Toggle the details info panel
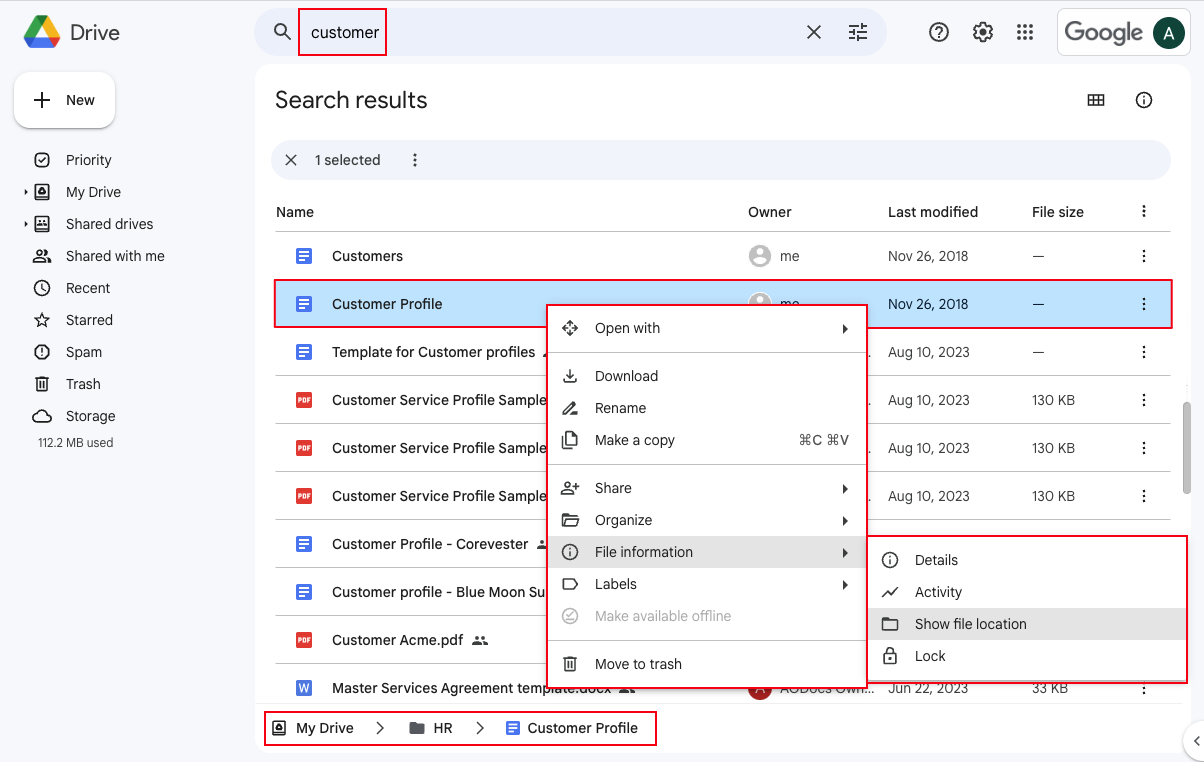Image resolution: width=1204 pixels, height=762 pixels. coord(1144,100)
